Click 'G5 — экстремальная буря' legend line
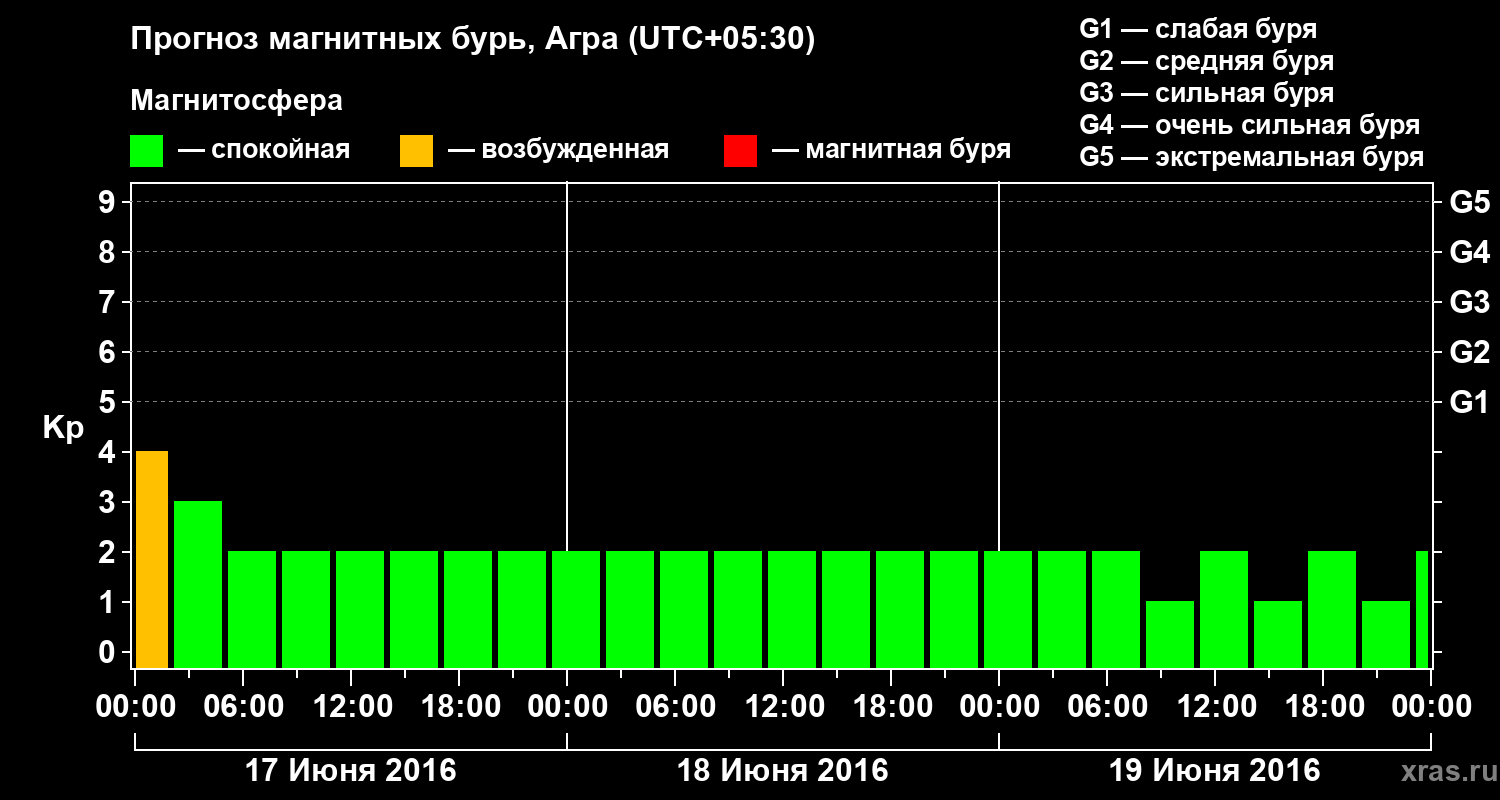This screenshot has width=1500, height=800. pyautogui.click(x=1251, y=157)
